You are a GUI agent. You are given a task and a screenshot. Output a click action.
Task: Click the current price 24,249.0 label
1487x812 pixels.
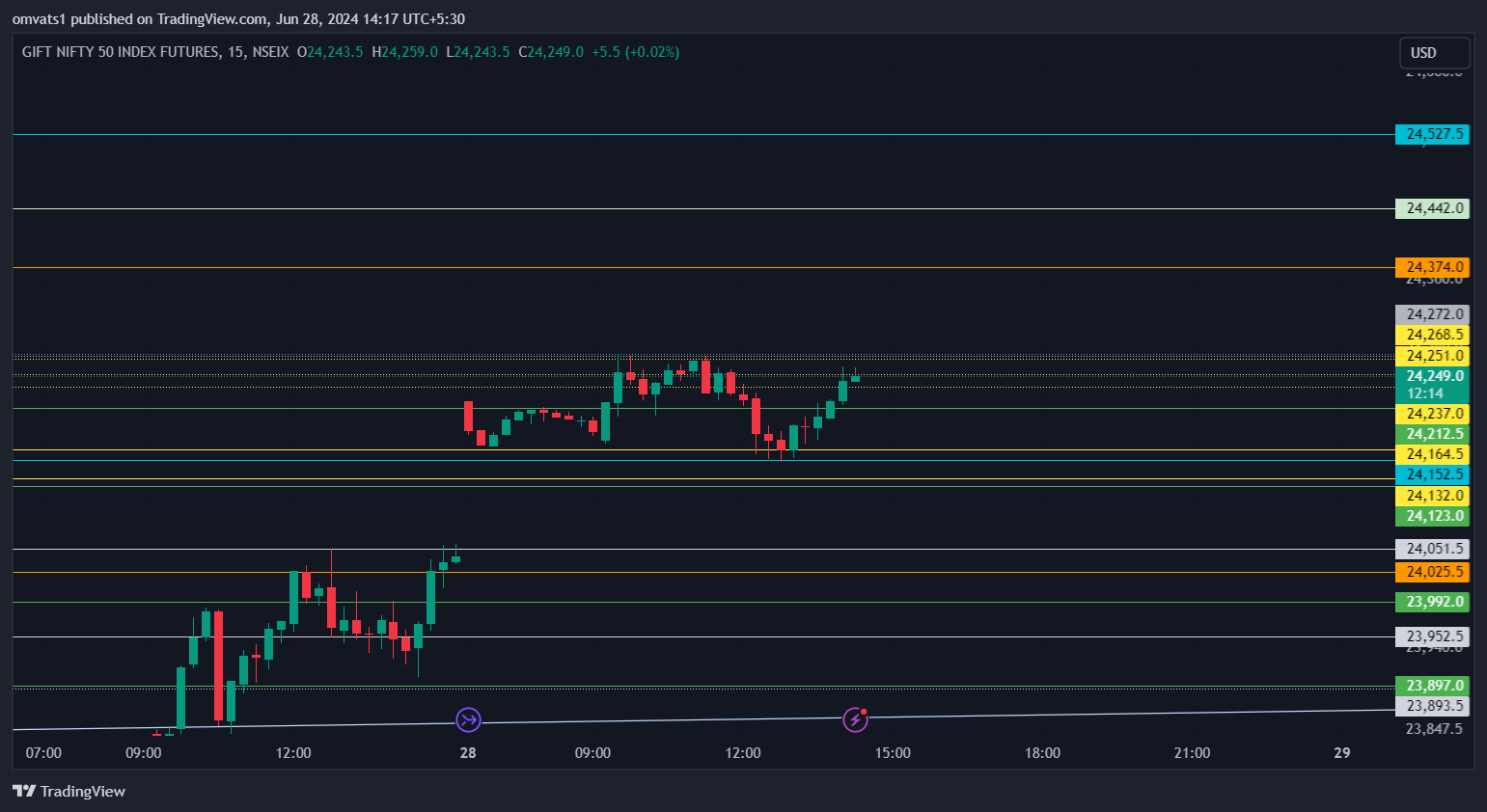tap(1432, 385)
